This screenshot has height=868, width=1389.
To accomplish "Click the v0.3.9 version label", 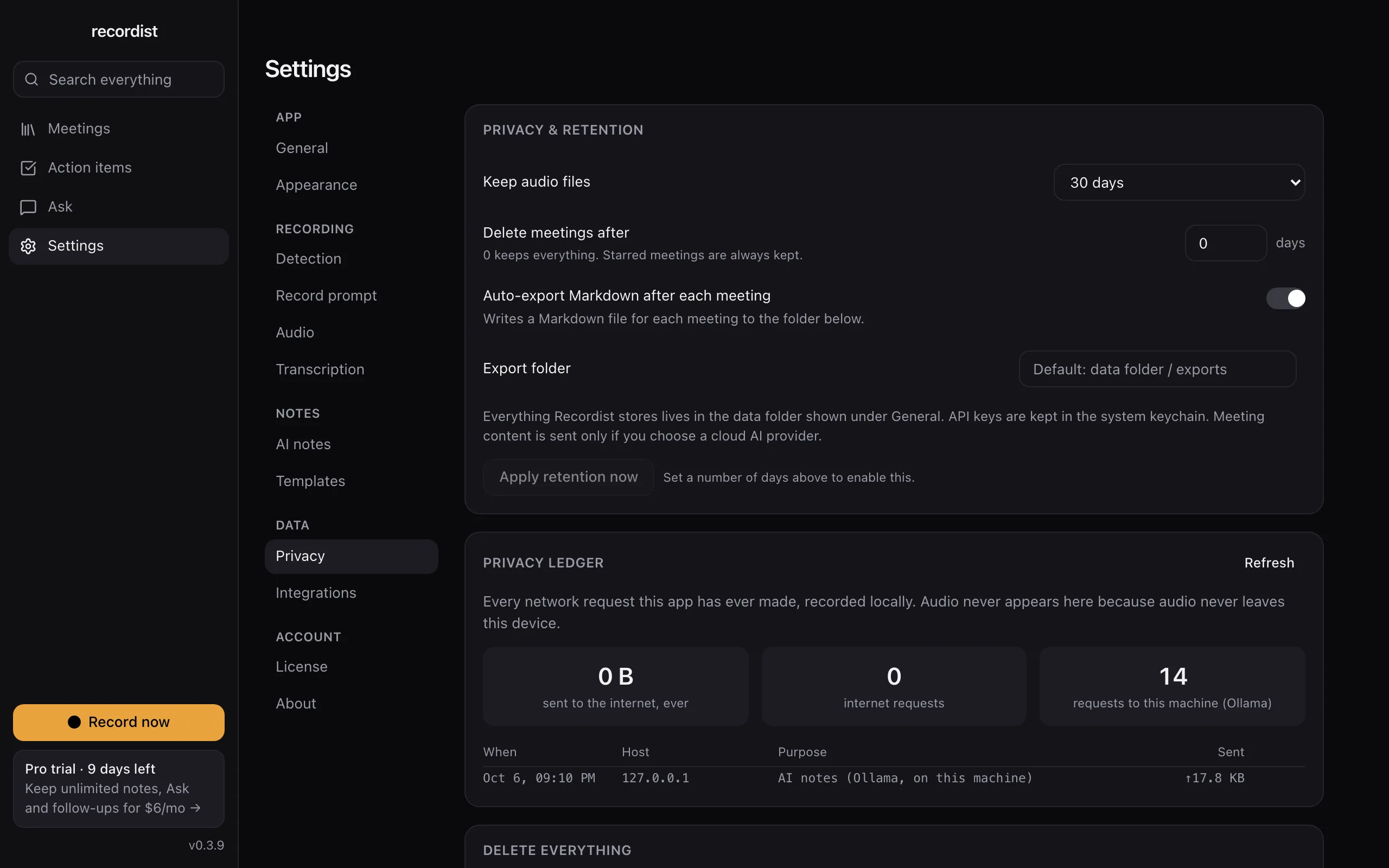I will 207,846.
